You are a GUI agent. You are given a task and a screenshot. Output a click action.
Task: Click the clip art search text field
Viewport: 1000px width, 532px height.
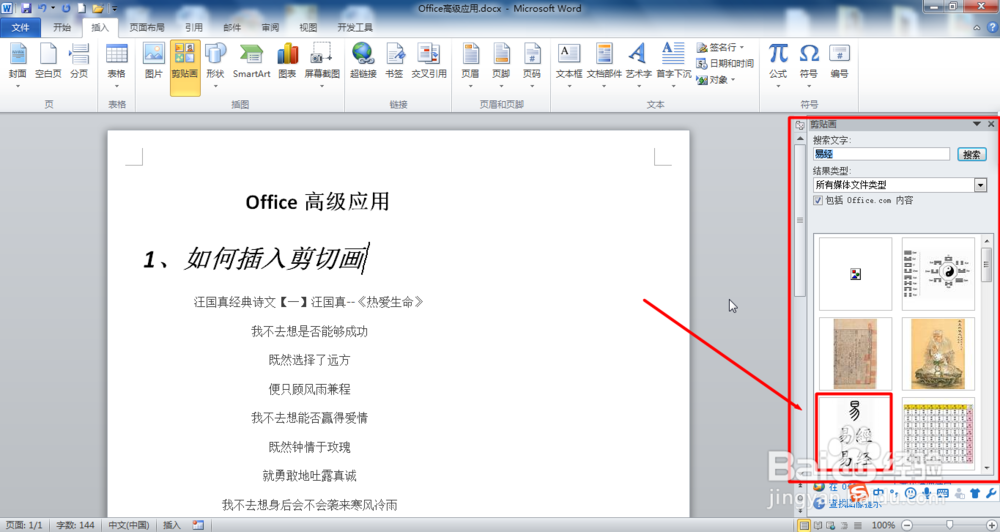881,154
